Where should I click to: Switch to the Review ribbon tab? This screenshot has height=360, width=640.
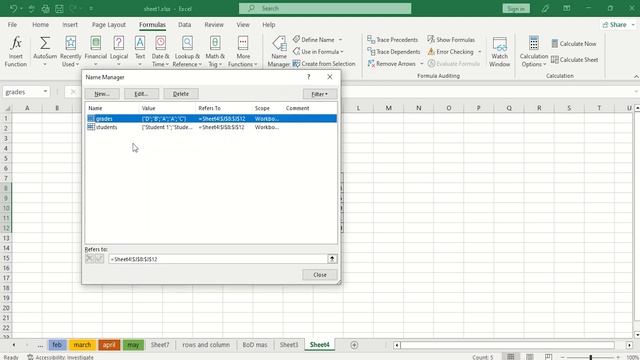pos(214,24)
